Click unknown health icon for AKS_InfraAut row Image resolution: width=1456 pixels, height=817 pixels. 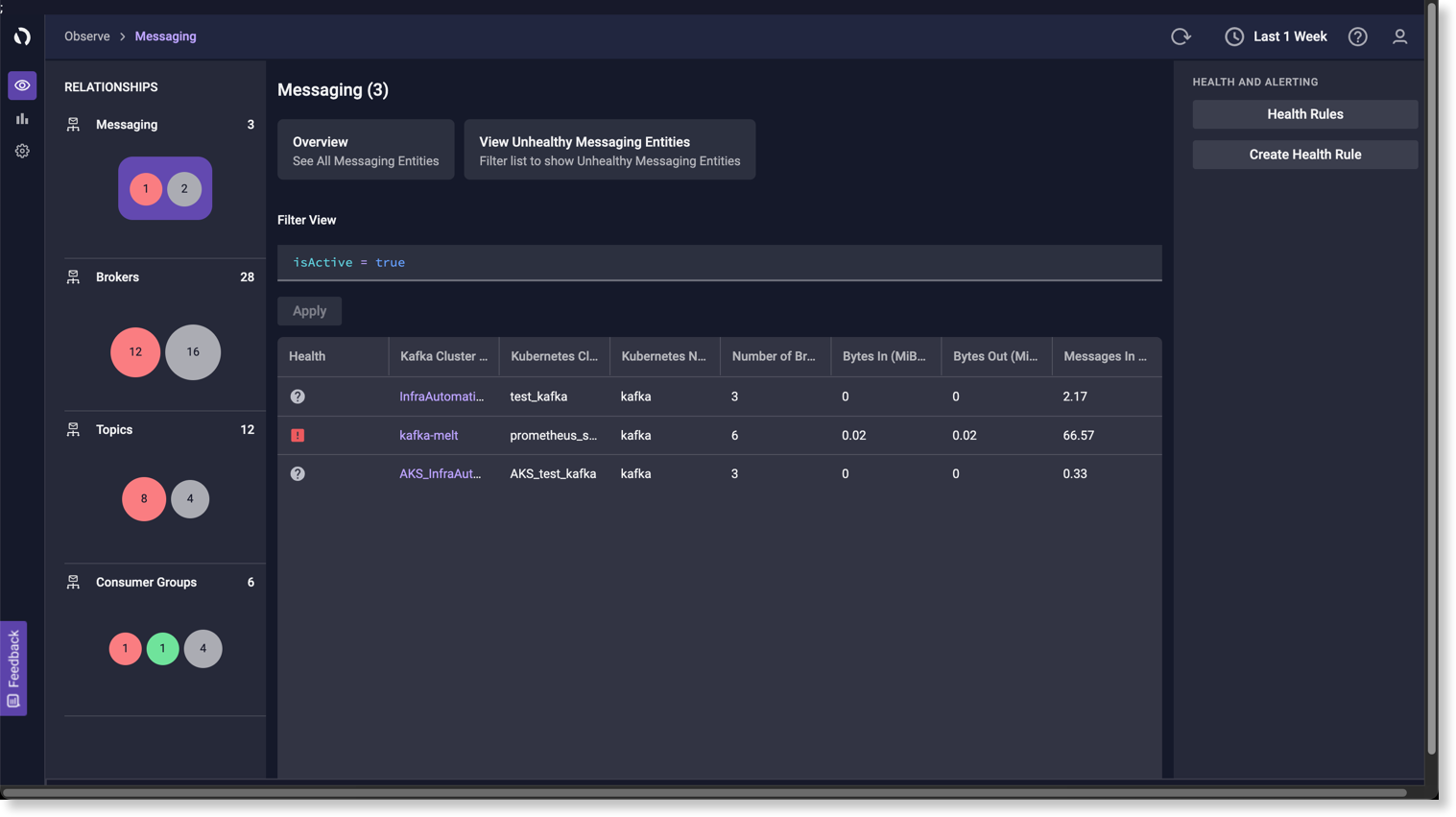click(x=298, y=473)
